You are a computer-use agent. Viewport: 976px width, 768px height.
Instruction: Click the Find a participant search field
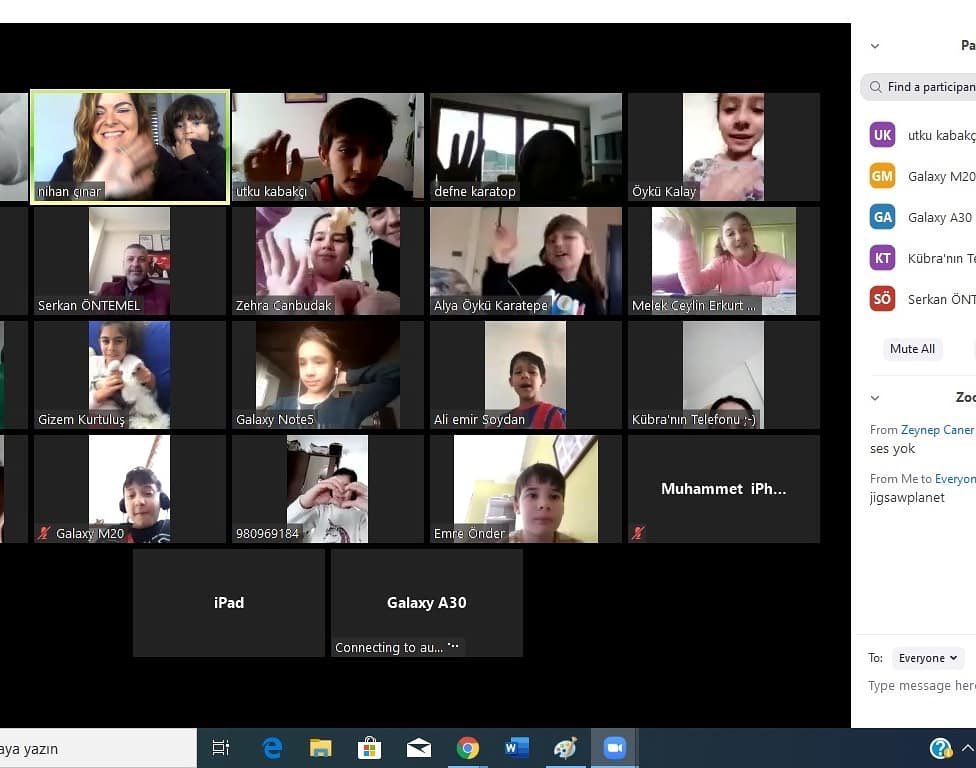pos(918,87)
